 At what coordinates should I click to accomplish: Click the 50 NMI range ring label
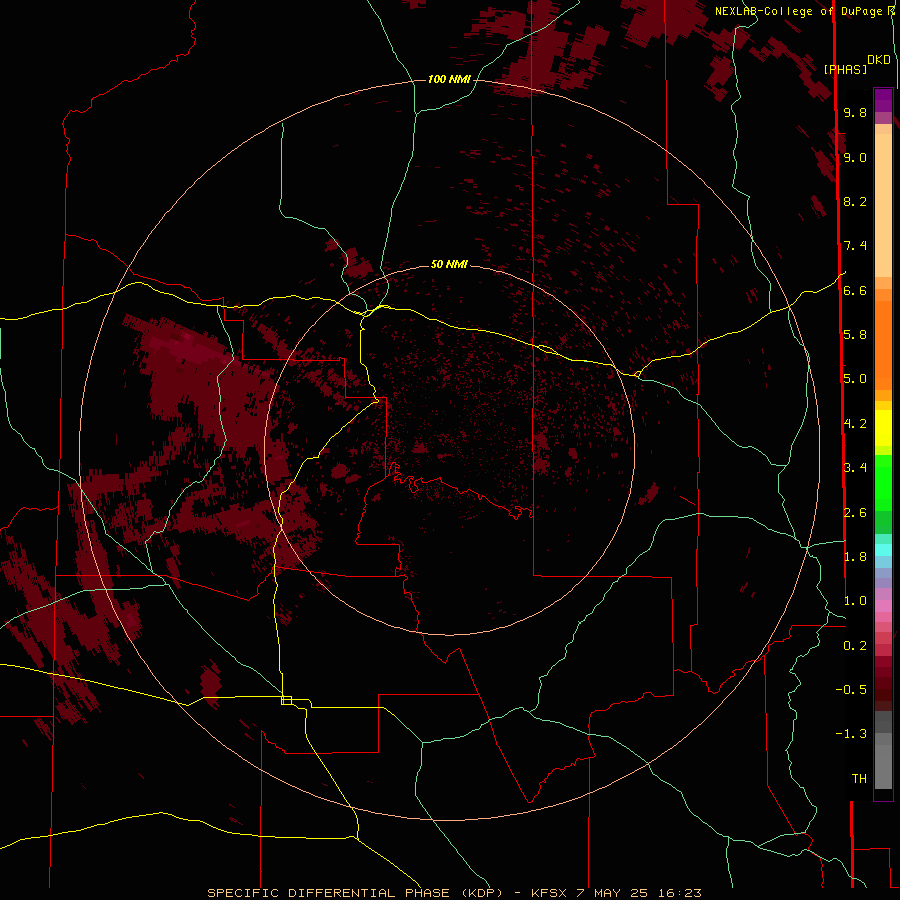click(449, 264)
